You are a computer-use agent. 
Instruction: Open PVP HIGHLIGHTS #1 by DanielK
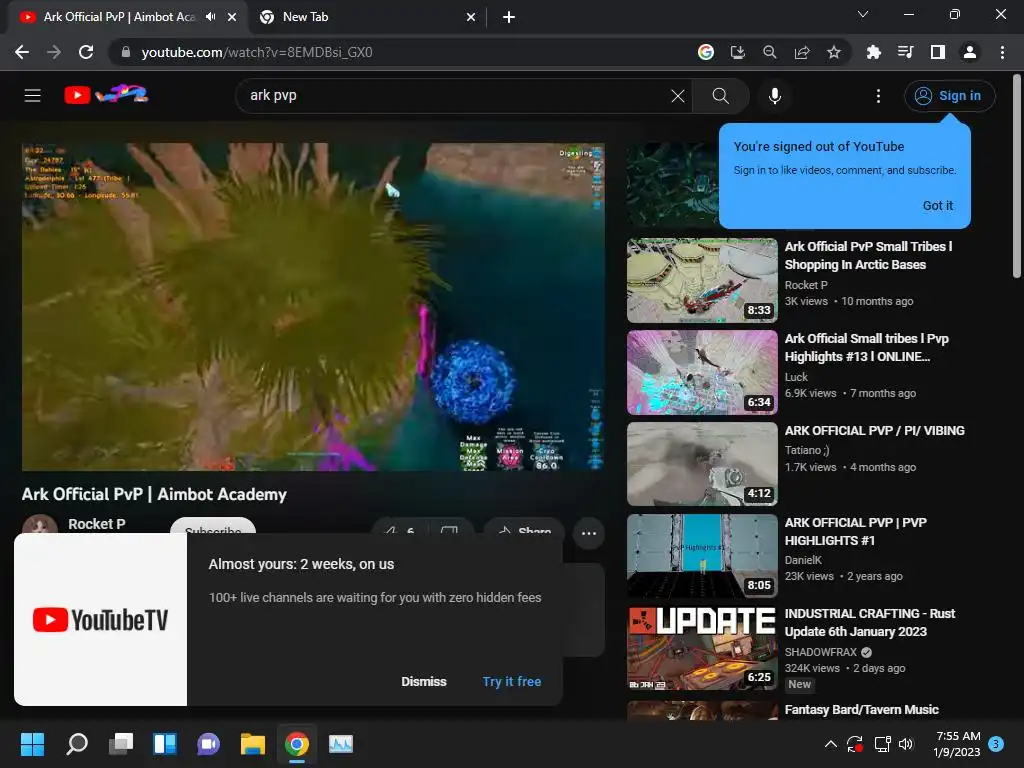(x=856, y=532)
